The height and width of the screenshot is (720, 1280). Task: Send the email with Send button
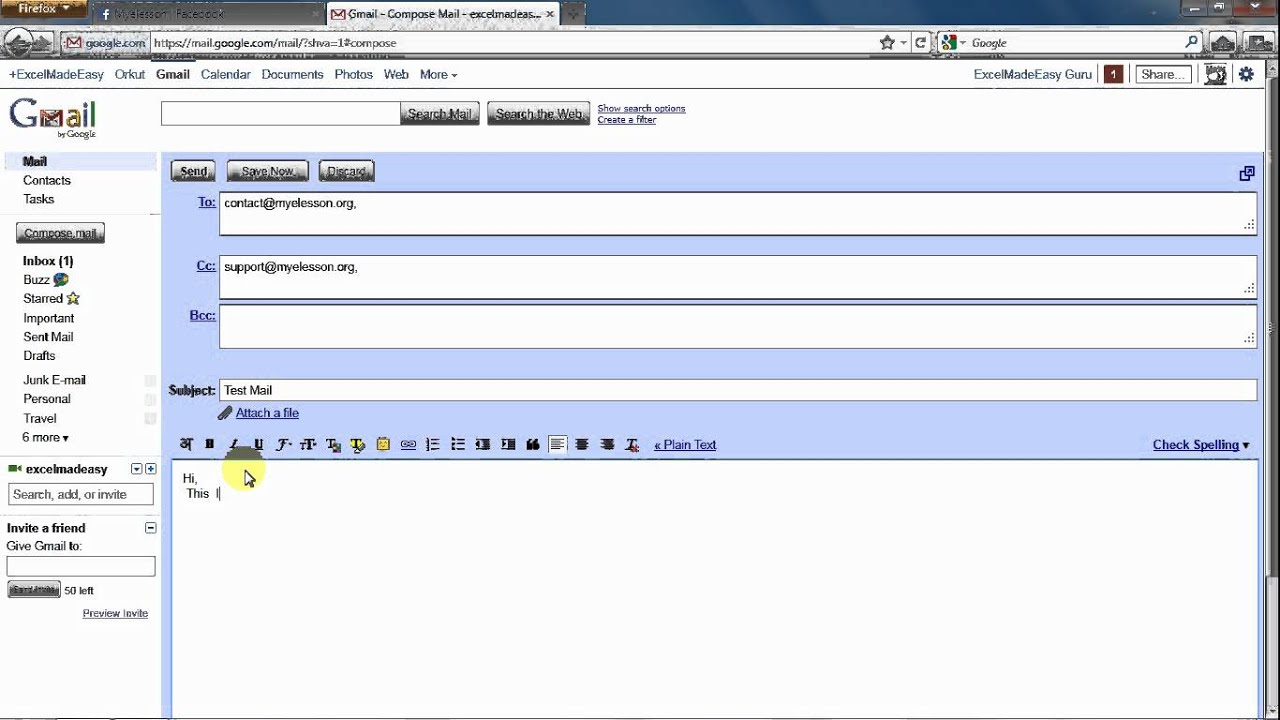(193, 171)
